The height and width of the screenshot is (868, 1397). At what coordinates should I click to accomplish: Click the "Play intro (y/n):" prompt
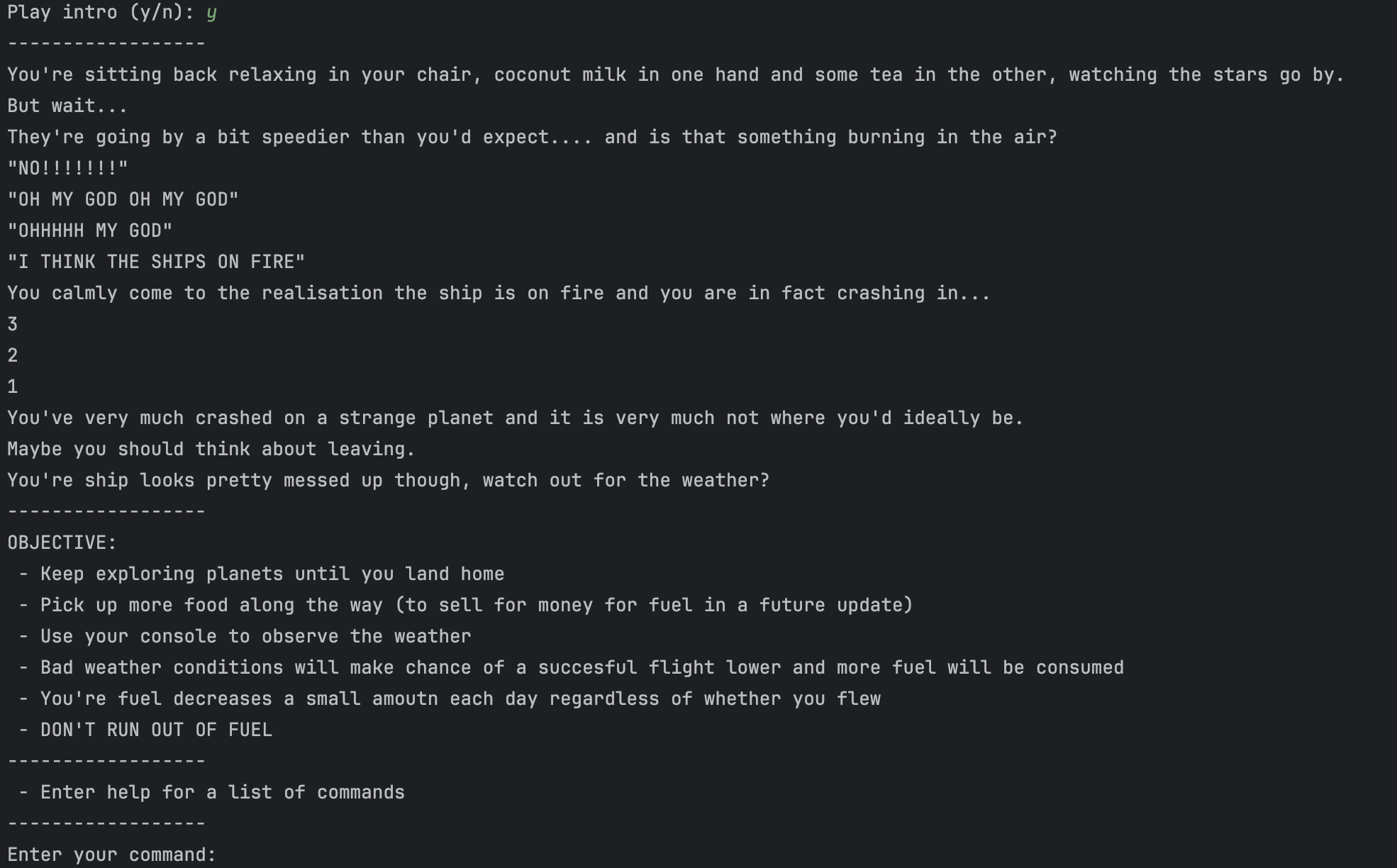[x=101, y=13]
